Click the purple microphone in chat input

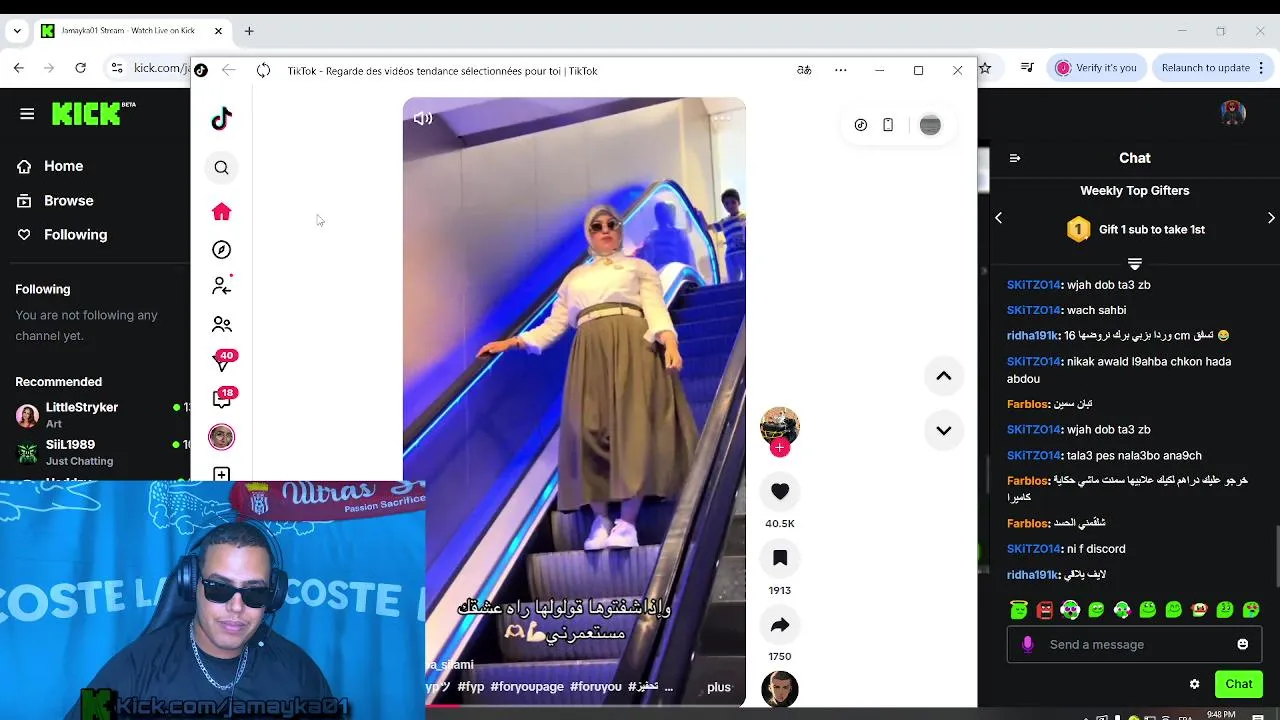tap(1027, 645)
